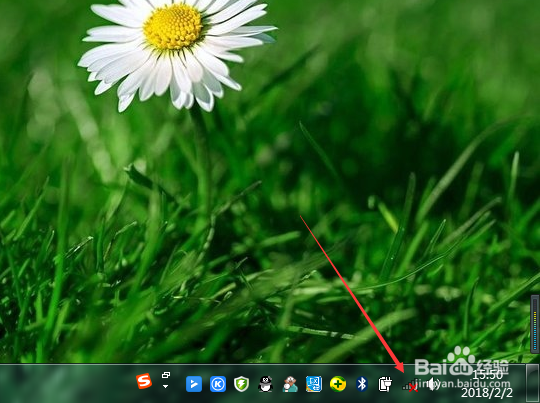Click the date 2018/2/2
Image resolution: width=540 pixels, height=403 pixels.
(x=487, y=393)
